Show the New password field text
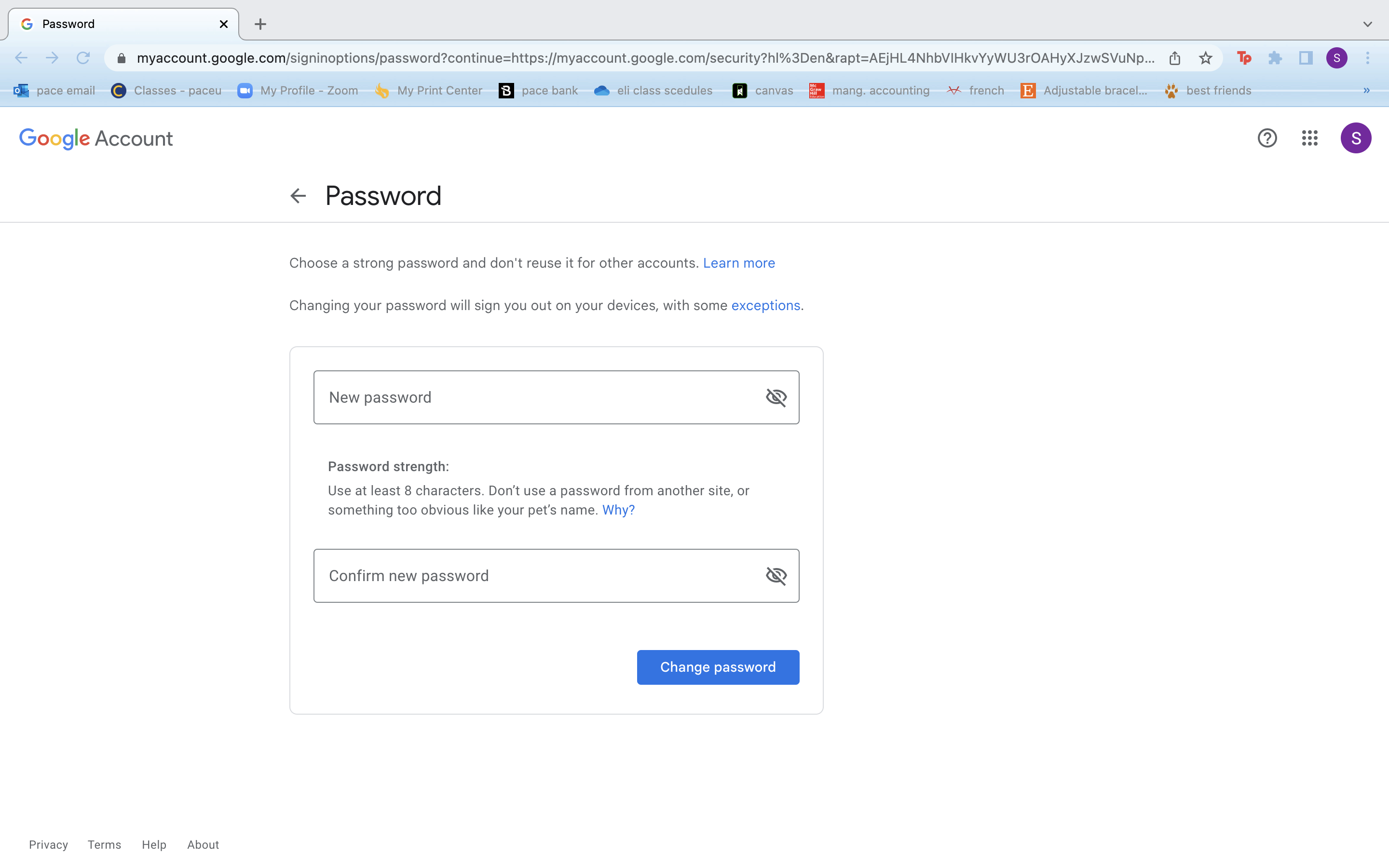The image size is (1389, 868). pos(776,397)
